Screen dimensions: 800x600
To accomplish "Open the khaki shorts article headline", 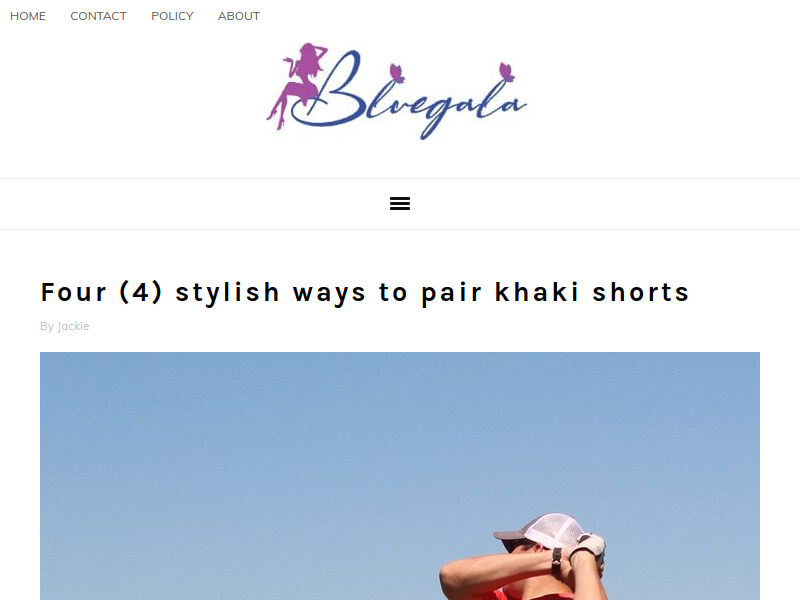I will tap(365, 293).
